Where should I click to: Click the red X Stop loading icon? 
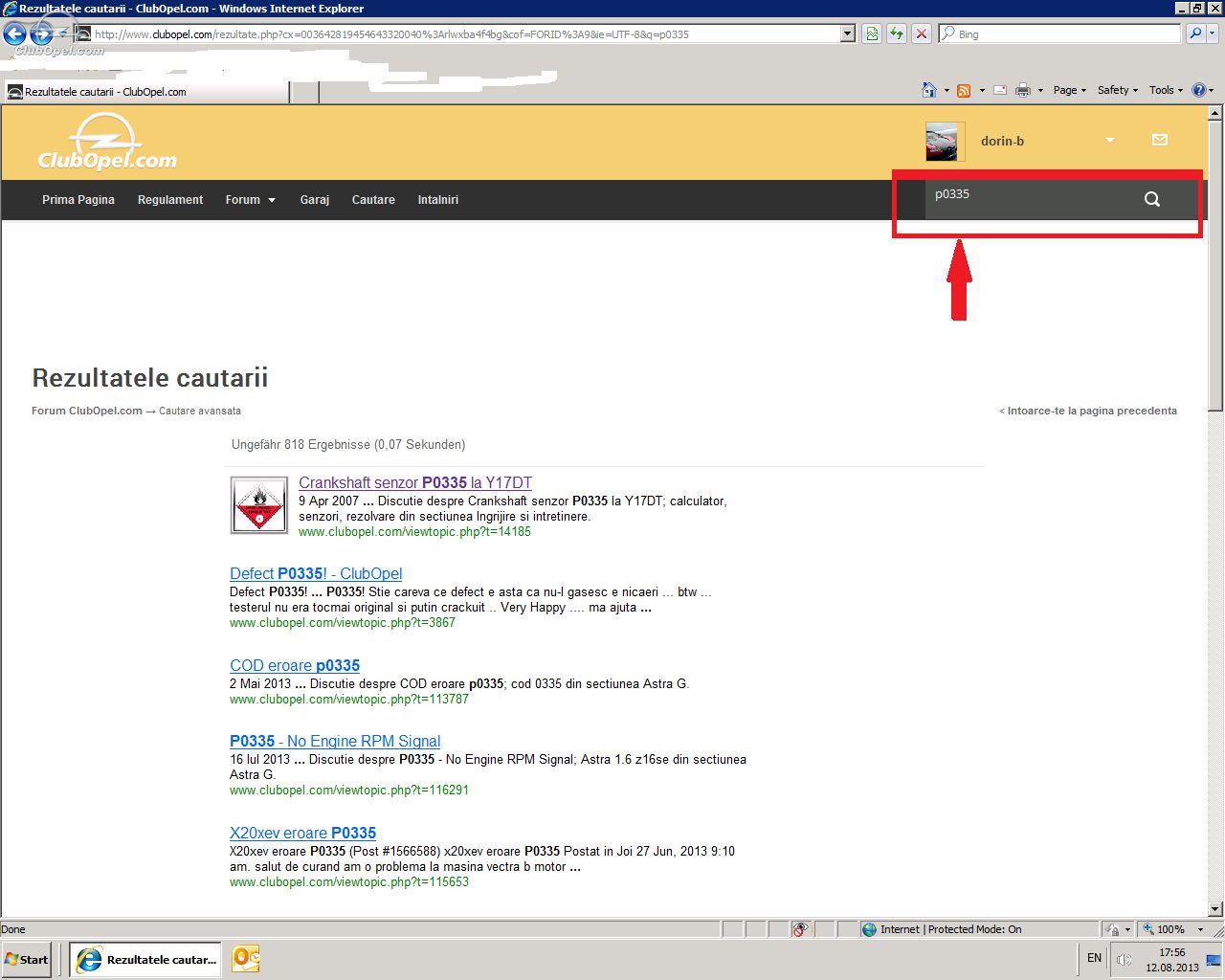[x=921, y=33]
